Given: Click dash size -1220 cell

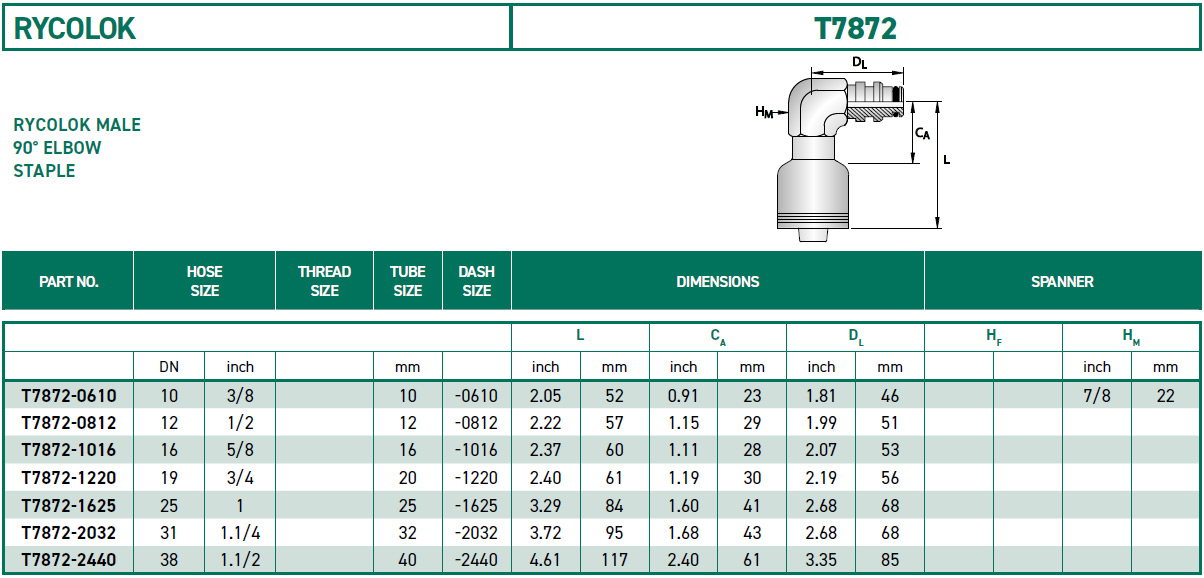Looking at the screenshot, I should 477,478.
